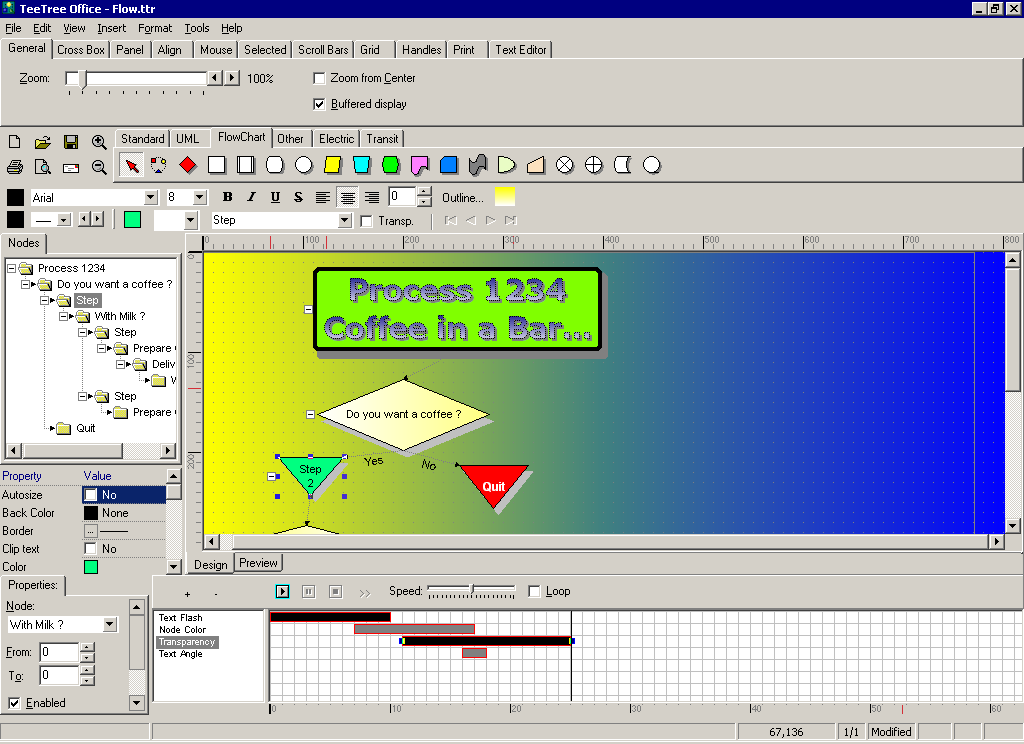1024x744 pixels.
Task: Uncheck the Buffered display checkbox
Action: point(320,104)
